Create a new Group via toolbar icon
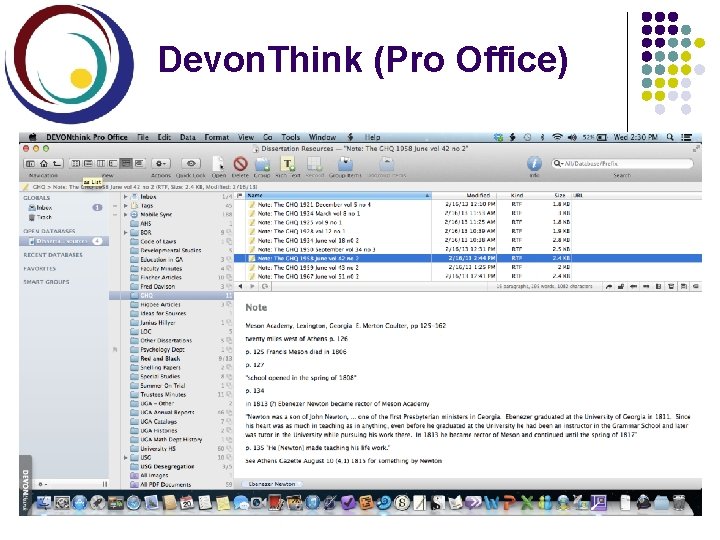The height and width of the screenshot is (540, 720). [263, 163]
